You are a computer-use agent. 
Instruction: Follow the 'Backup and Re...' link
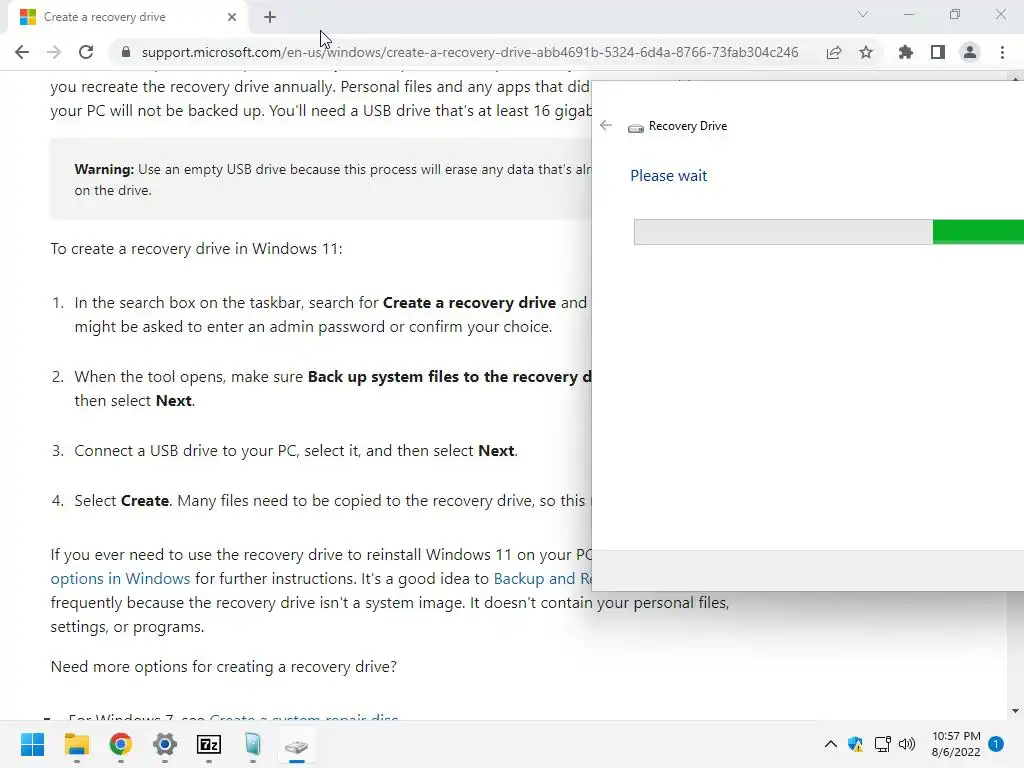542,579
